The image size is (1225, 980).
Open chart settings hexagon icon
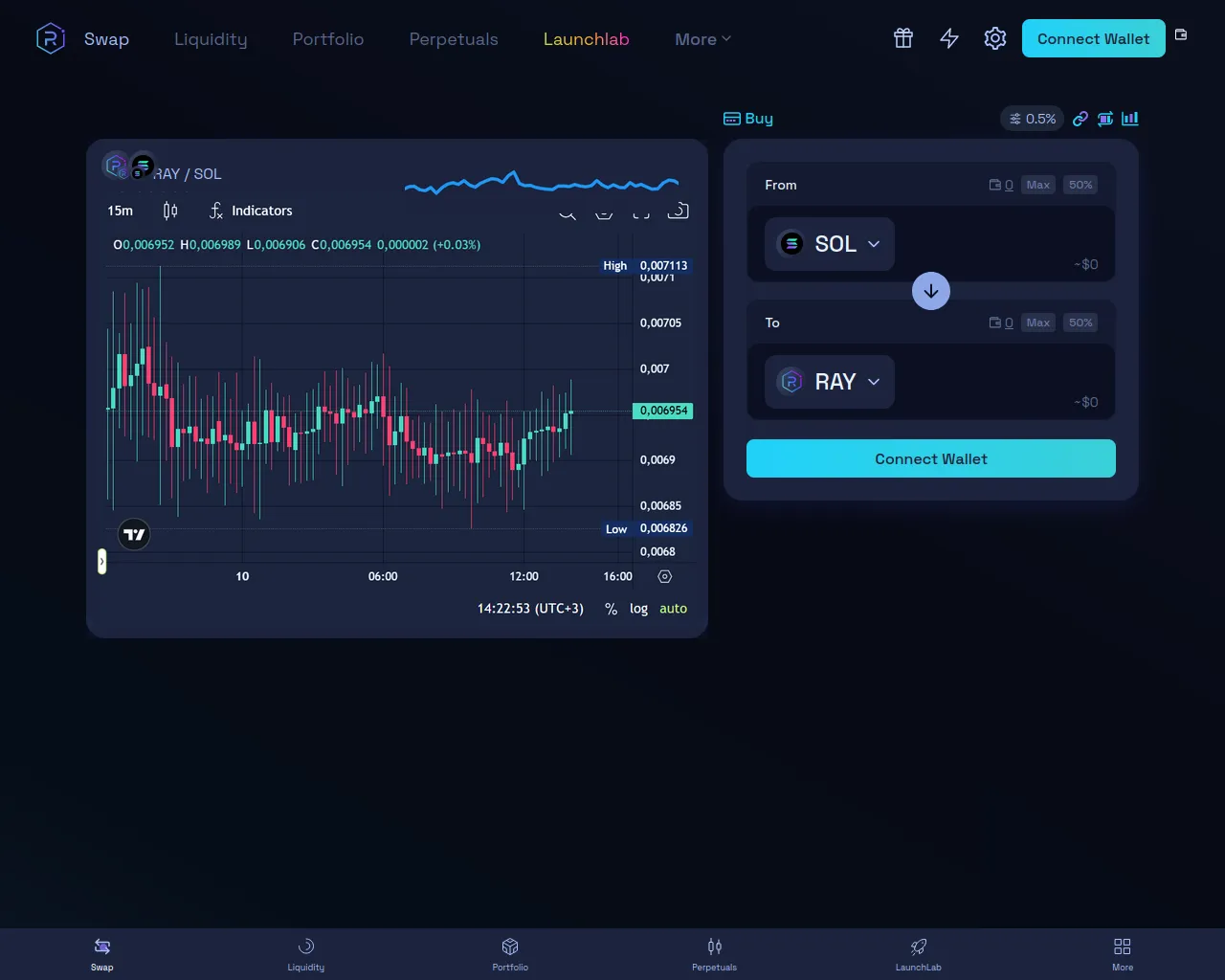coord(665,576)
